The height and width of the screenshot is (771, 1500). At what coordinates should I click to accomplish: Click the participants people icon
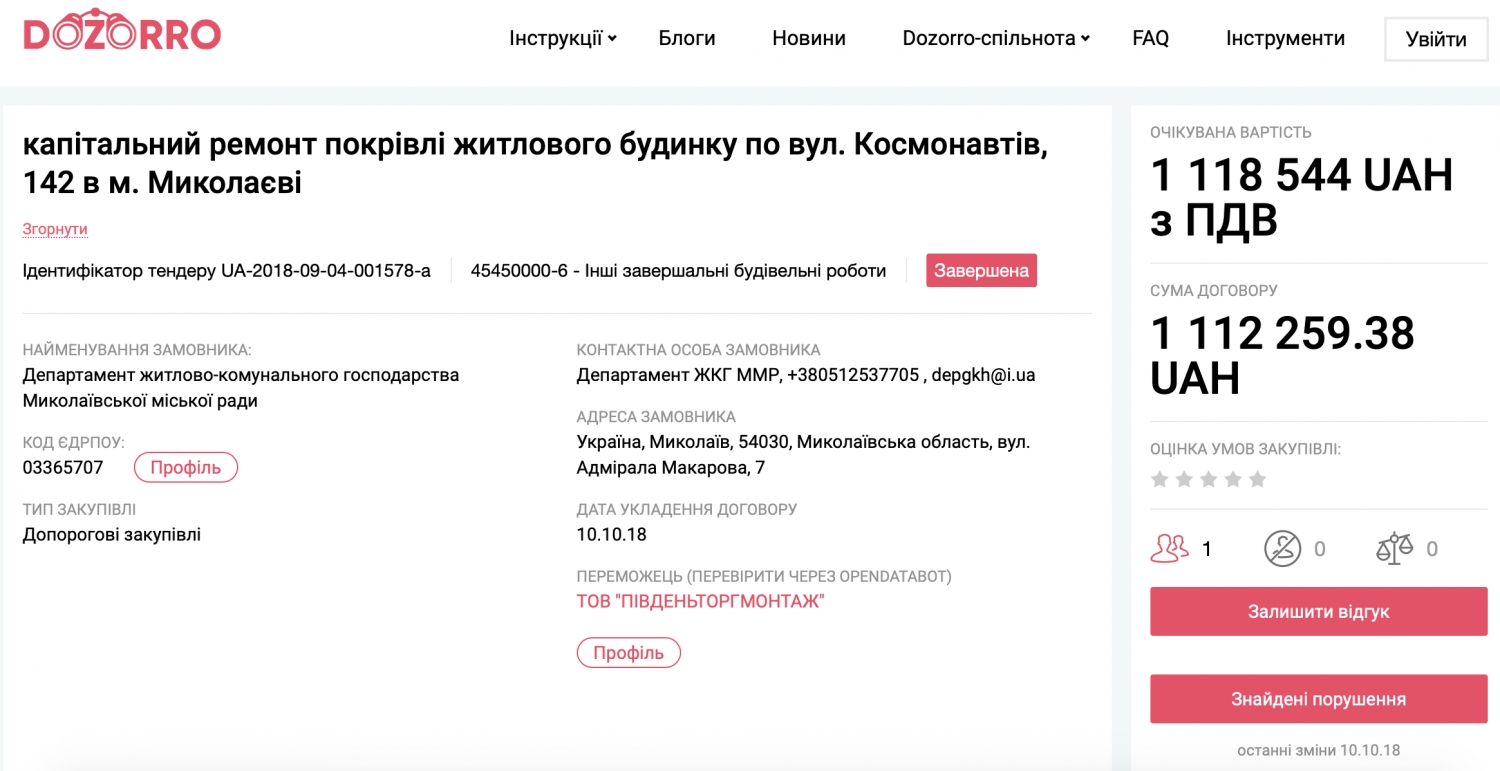click(1170, 548)
